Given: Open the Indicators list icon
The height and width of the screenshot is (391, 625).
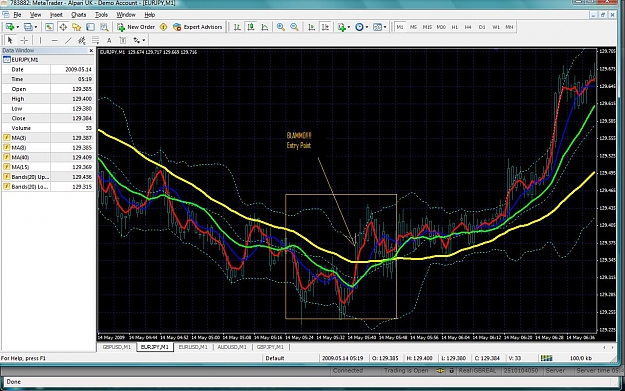Looking at the screenshot, I should pos(341,27).
